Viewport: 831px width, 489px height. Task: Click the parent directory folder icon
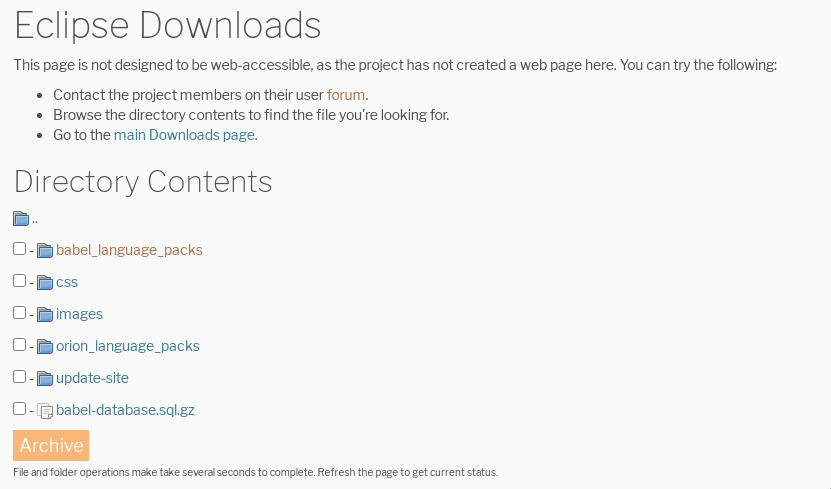tap(21, 218)
